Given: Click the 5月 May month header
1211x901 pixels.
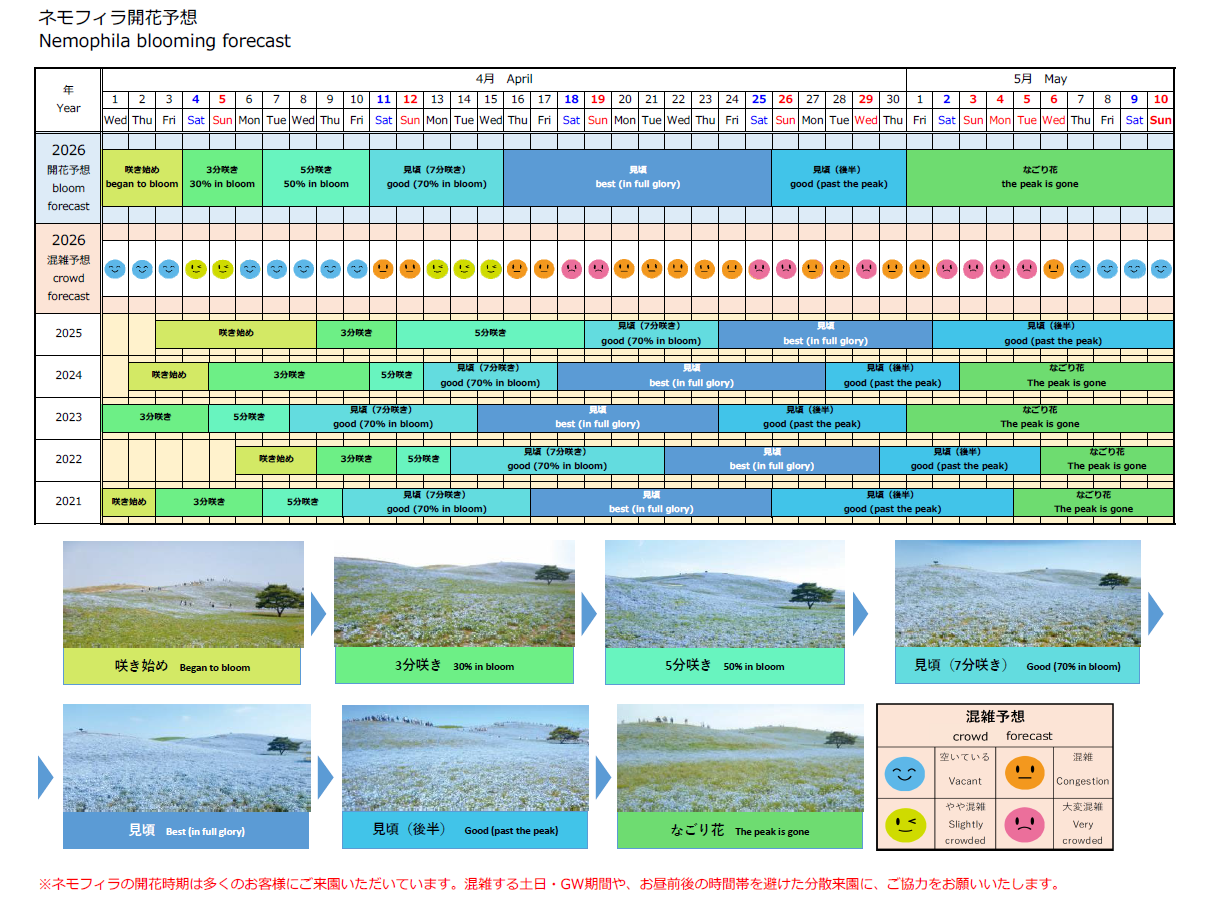Looking at the screenshot, I should (1039, 79).
